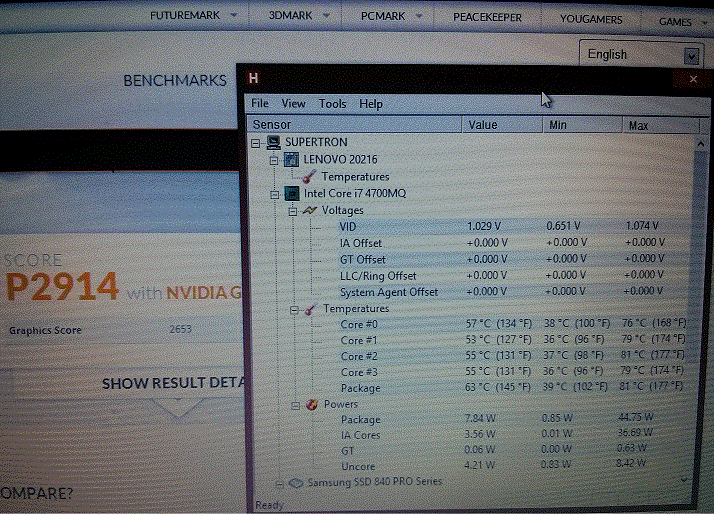Open the YOUGAMERS link

(x=591, y=19)
